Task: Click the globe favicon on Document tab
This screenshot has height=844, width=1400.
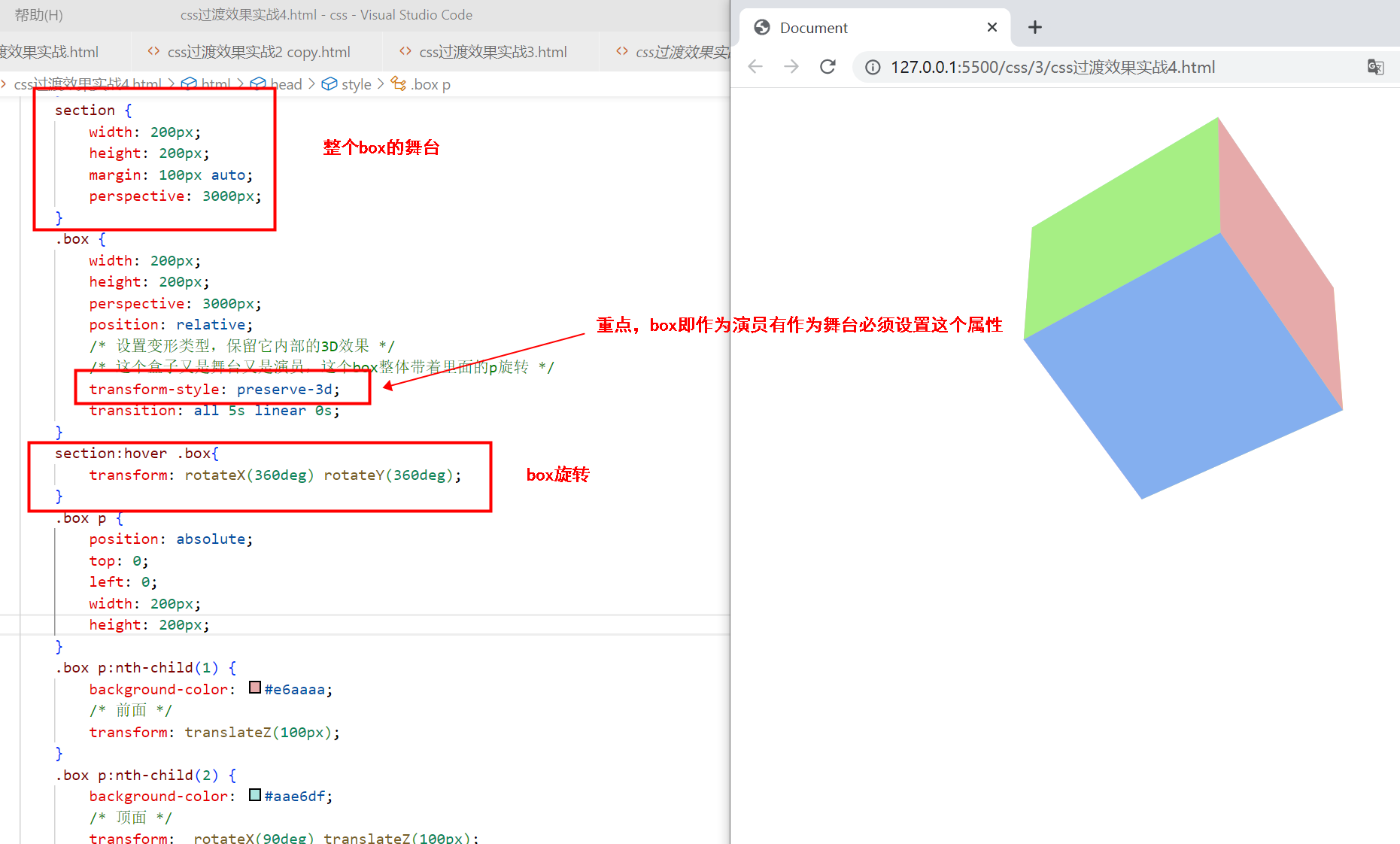Action: coord(762,28)
